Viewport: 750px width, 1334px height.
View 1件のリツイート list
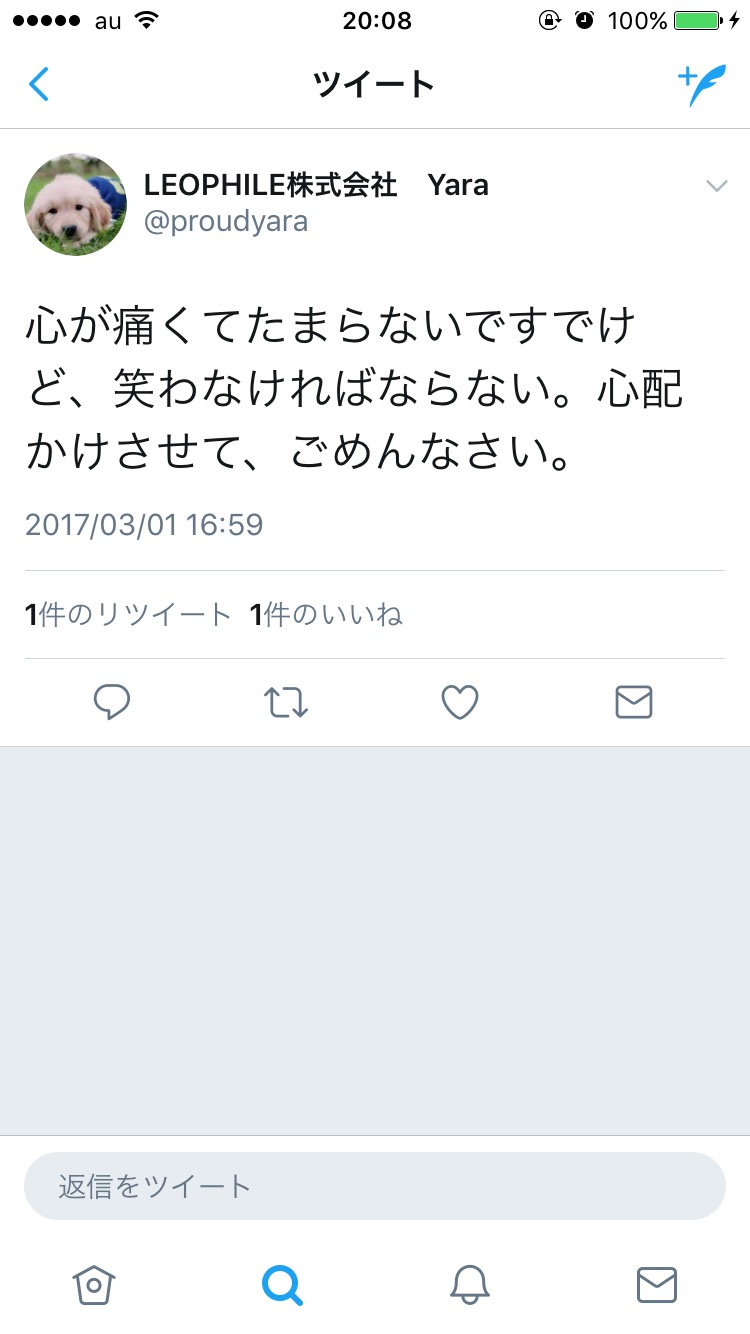tap(128, 615)
